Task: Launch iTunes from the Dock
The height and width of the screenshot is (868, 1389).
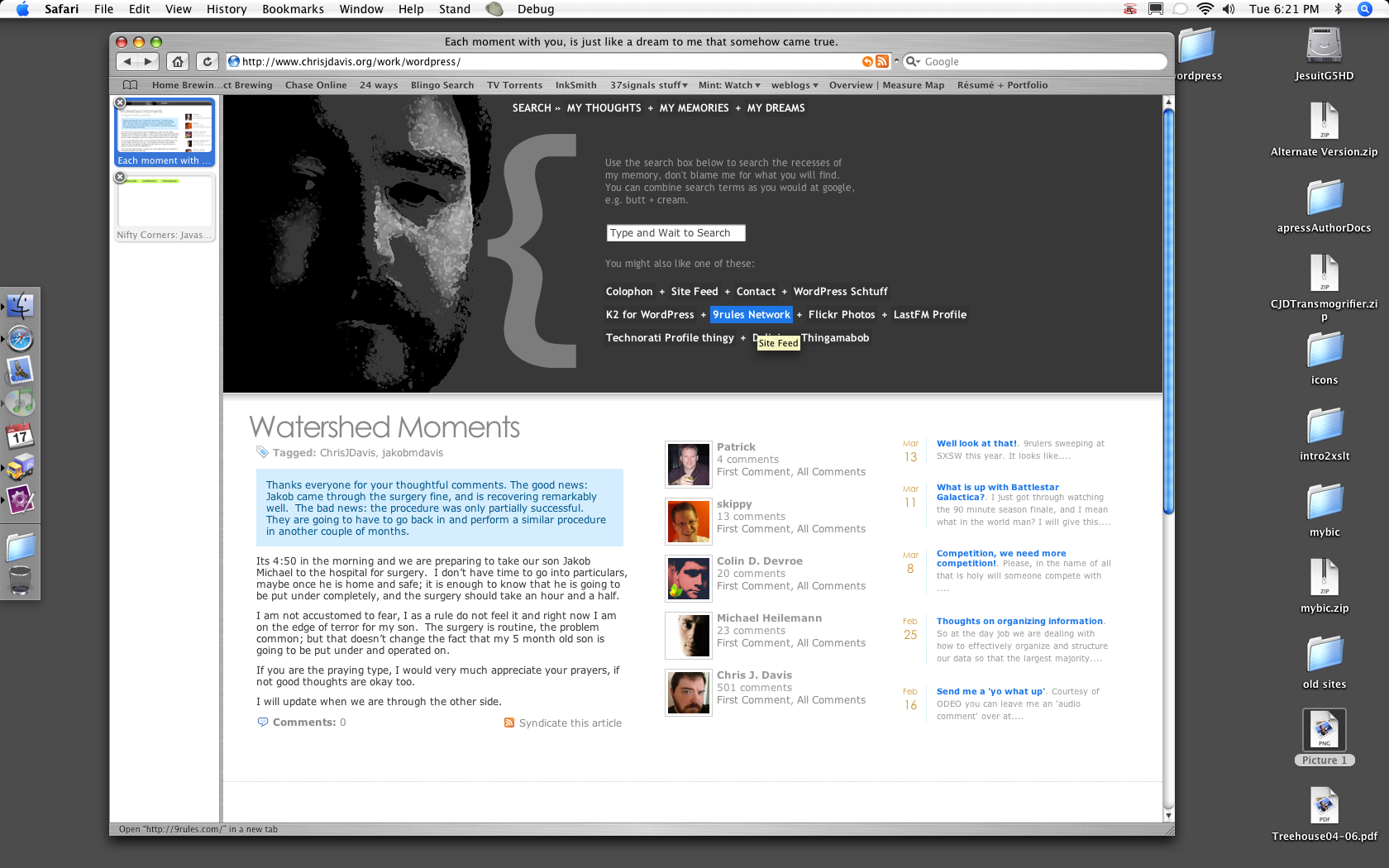Action: click(x=20, y=403)
